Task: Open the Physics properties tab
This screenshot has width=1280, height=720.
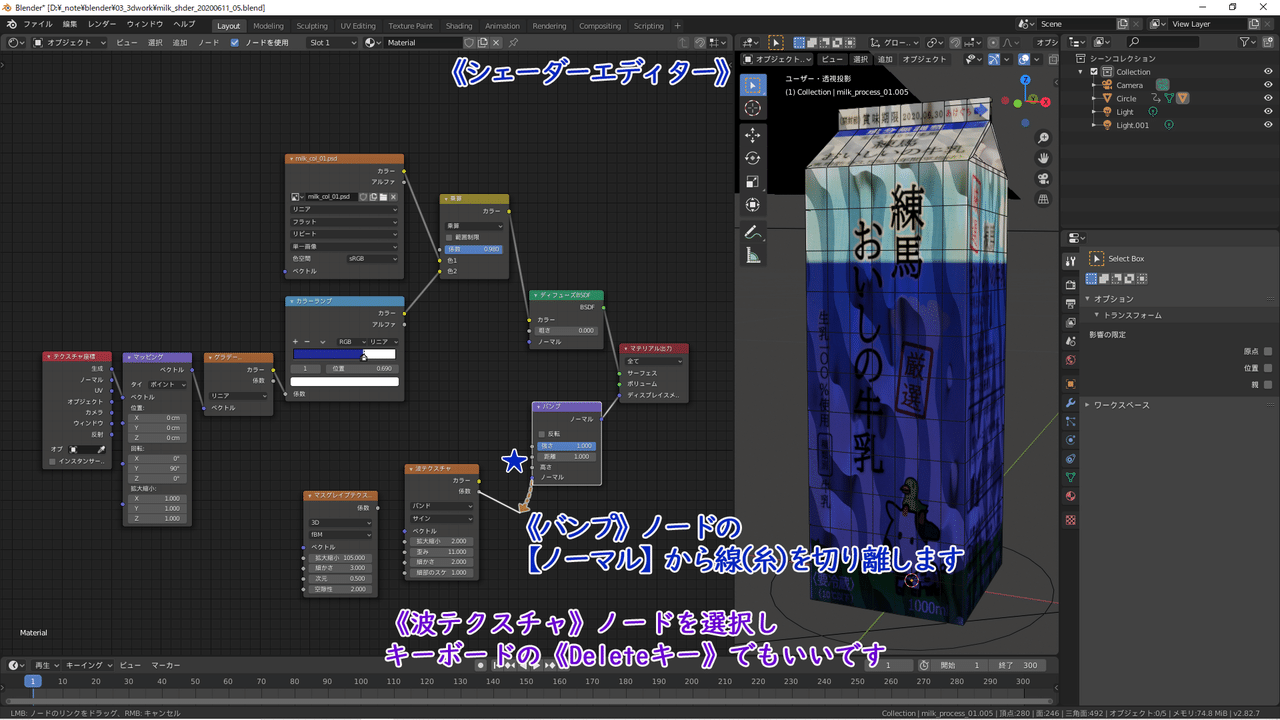Action: [1071, 440]
